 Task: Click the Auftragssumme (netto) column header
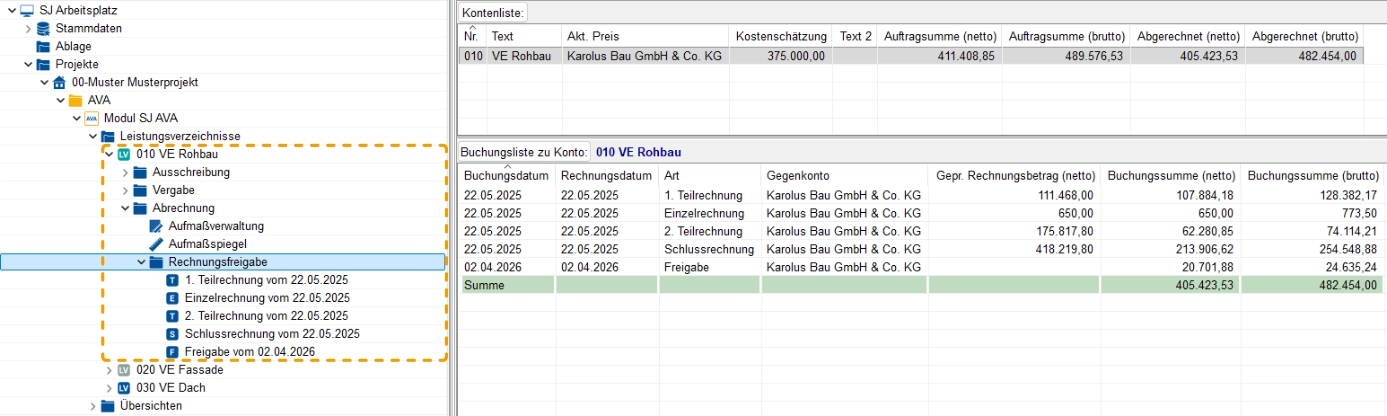940,36
